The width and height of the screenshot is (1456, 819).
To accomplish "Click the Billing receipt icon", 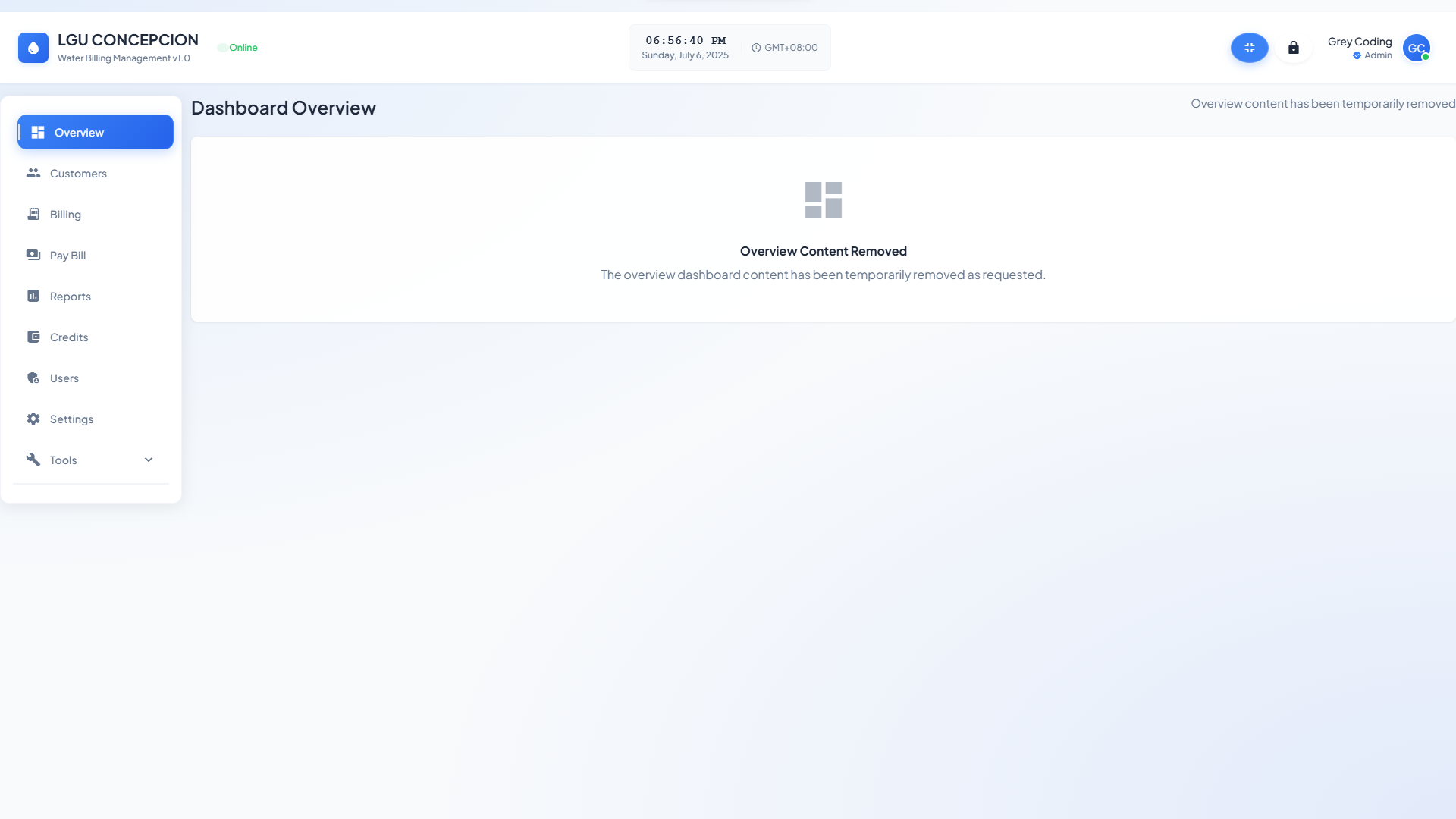I will click(x=33, y=214).
